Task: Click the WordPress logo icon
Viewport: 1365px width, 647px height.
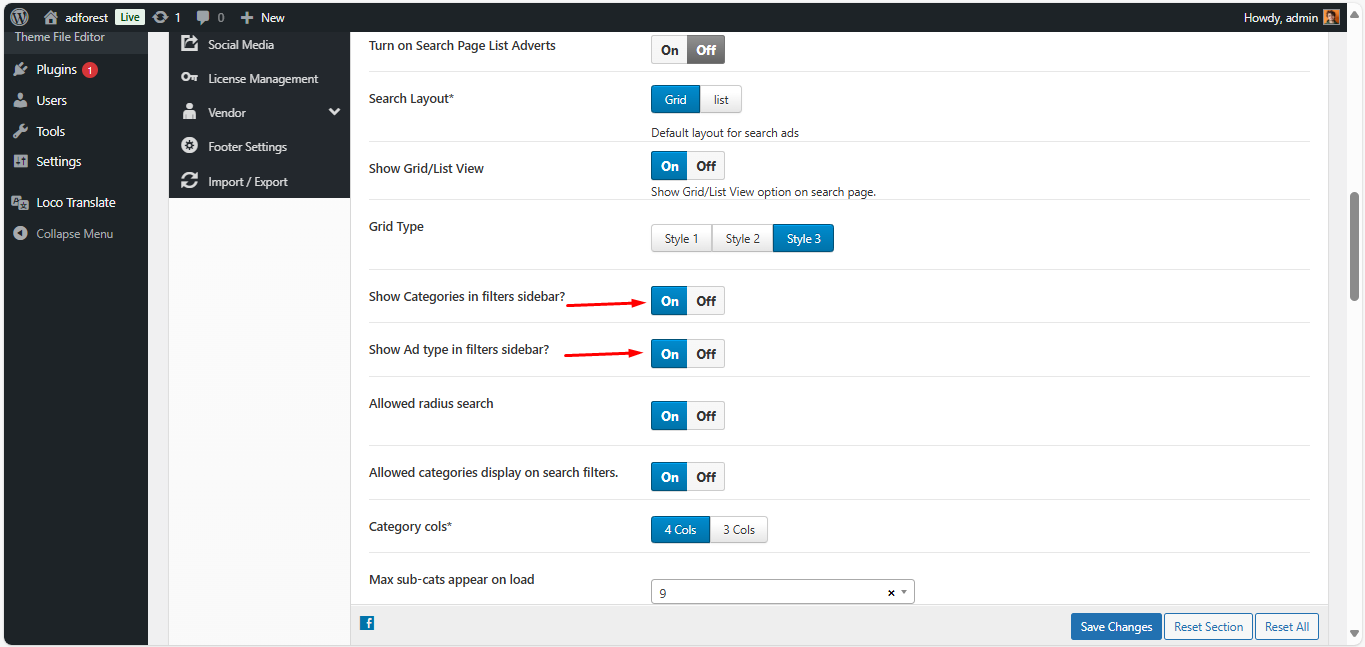Action: [x=20, y=17]
